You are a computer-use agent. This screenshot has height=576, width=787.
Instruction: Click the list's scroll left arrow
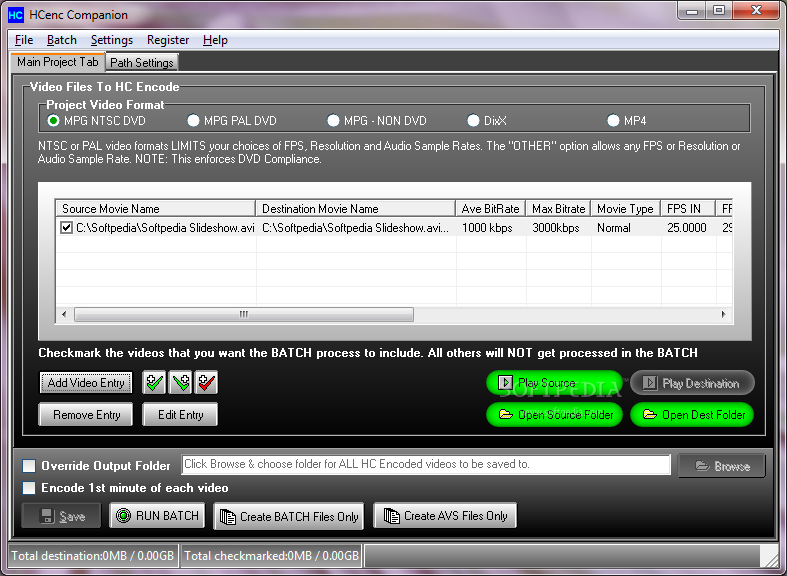click(64, 315)
